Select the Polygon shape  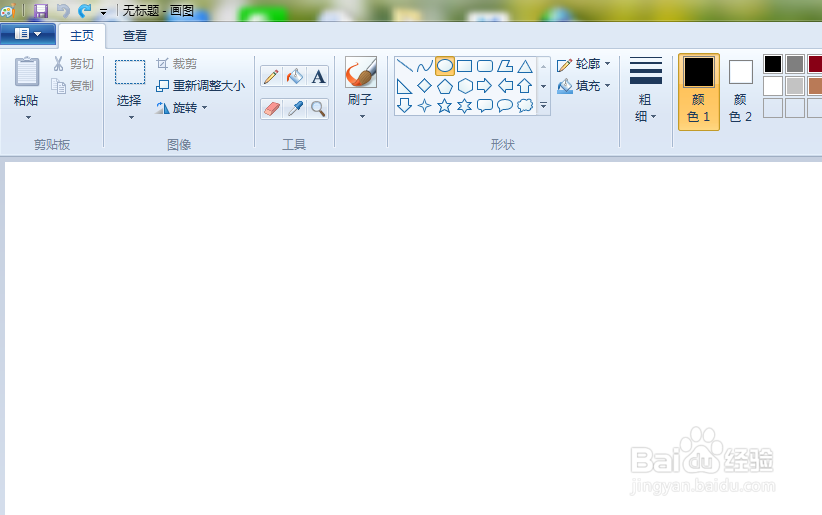(x=505, y=66)
